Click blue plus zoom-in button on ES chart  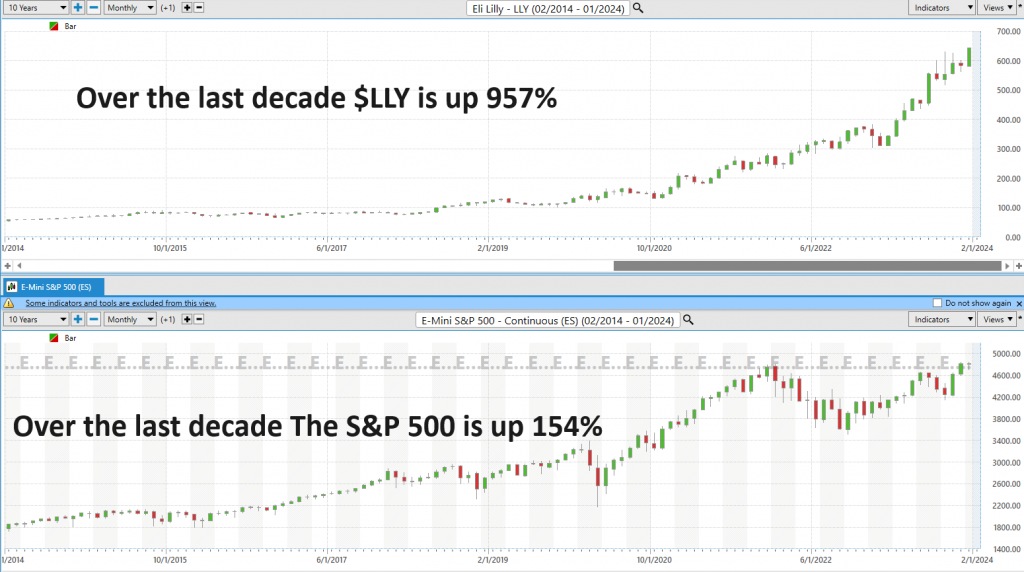point(78,319)
